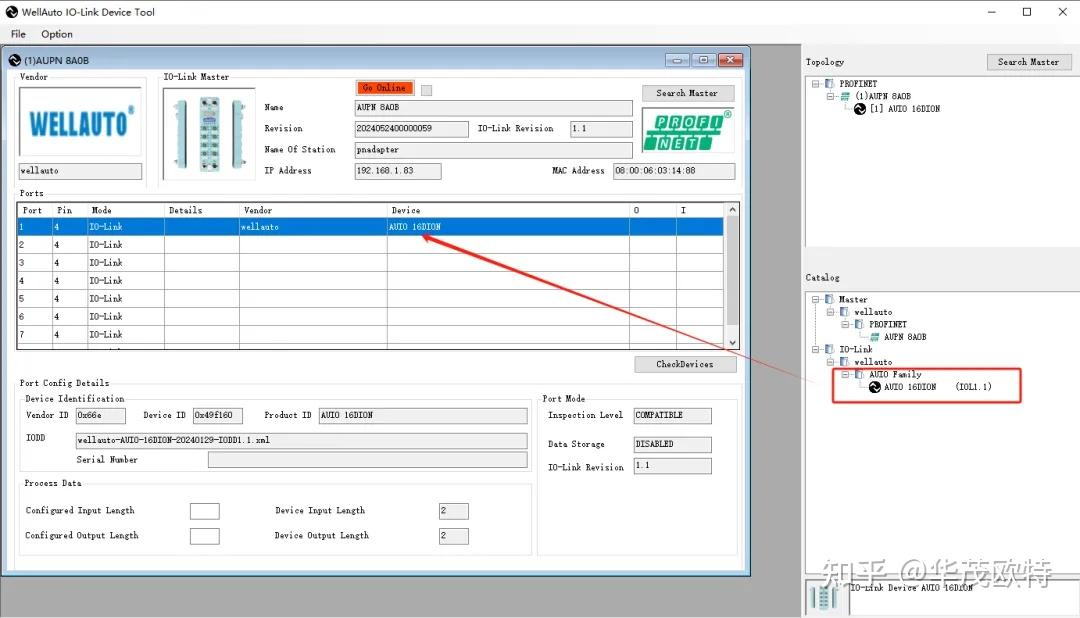Click the (1)AUPN 8A0B window icon
Image resolution: width=1080 pixels, height=618 pixels.
[14, 61]
